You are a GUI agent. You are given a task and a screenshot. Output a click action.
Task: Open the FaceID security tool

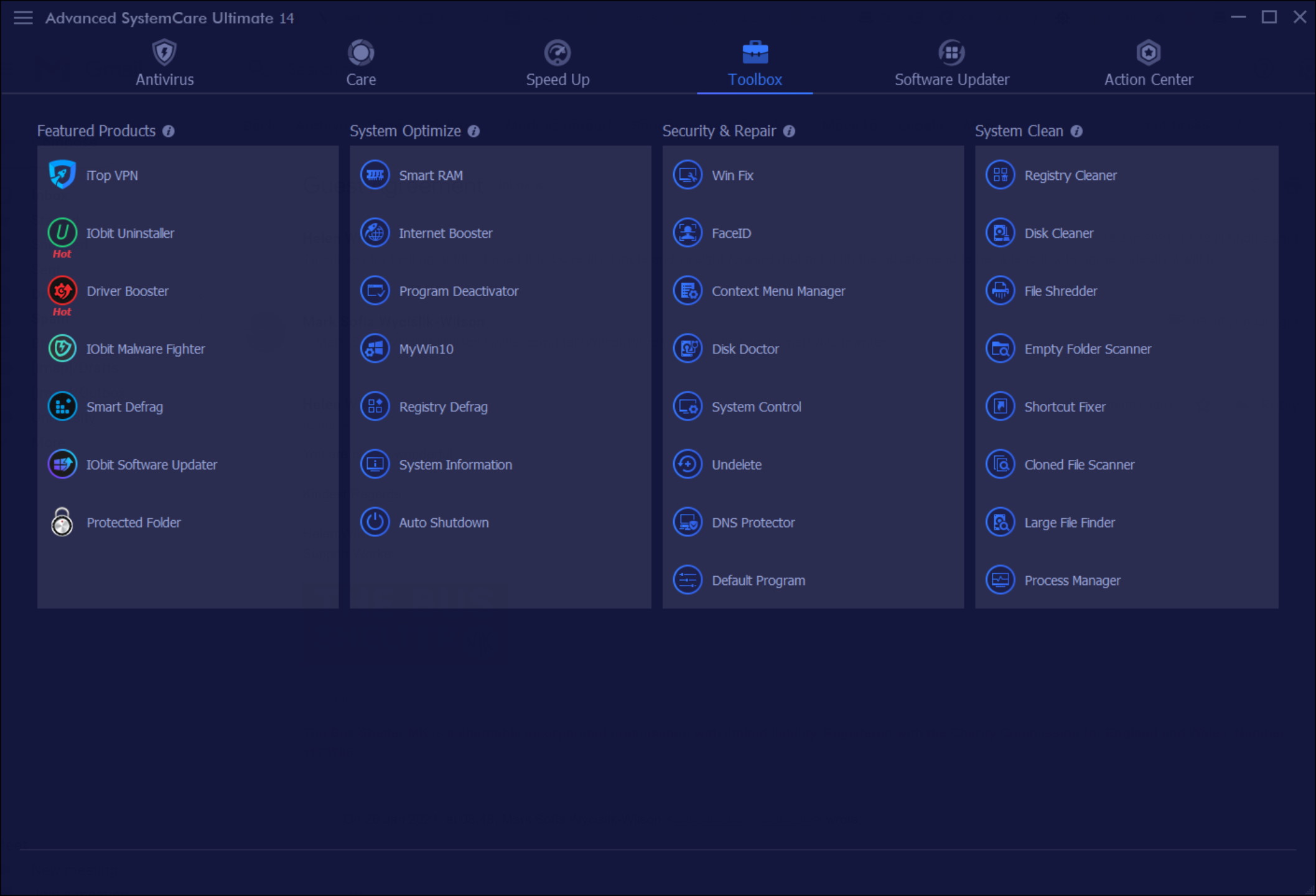[730, 232]
